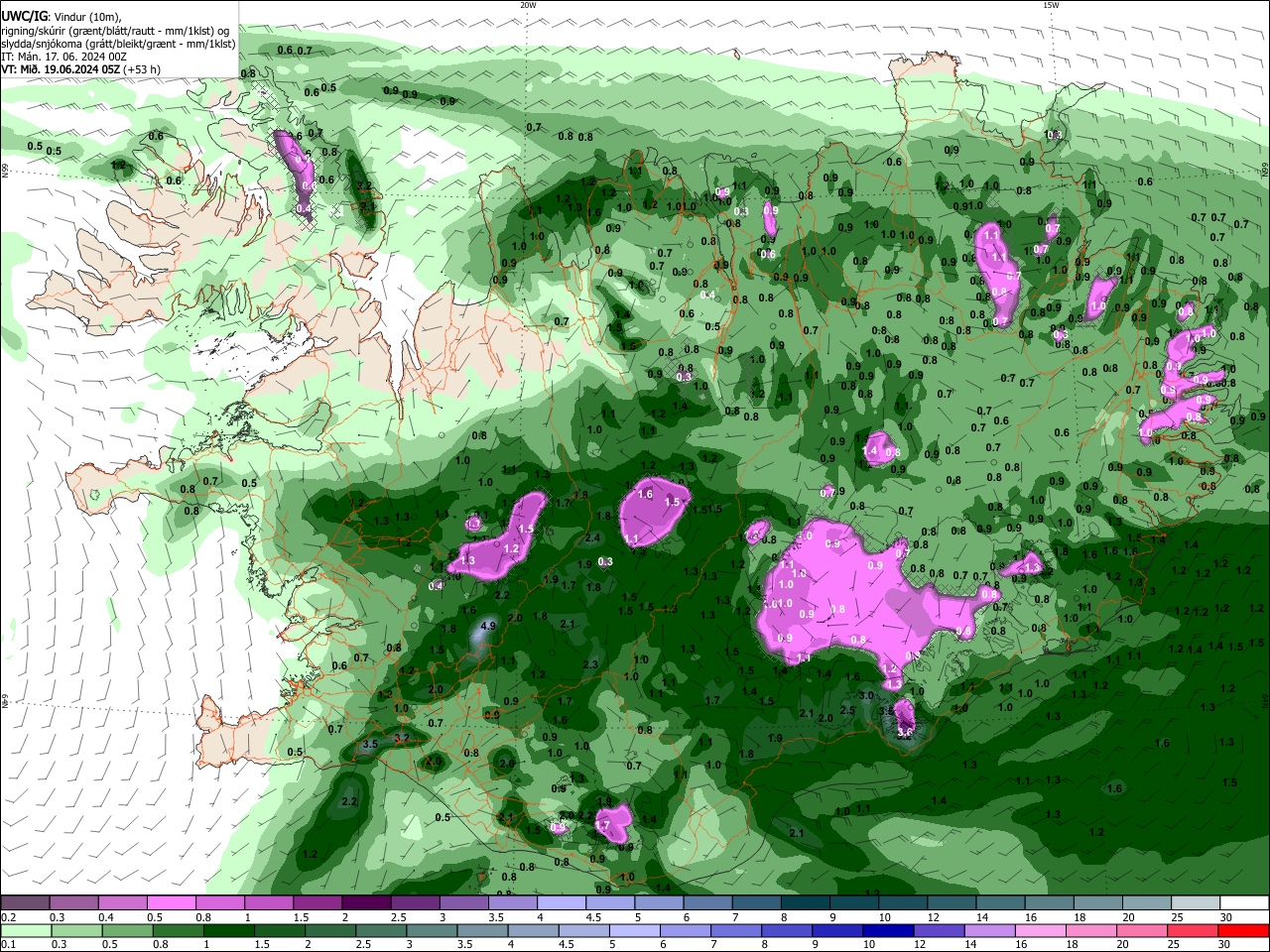The width and height of the screenshot is (1270, 952).
Task: Choose the light lavender top legend swatch between 4 and 4.5
Action: click(x=560, y=903)
